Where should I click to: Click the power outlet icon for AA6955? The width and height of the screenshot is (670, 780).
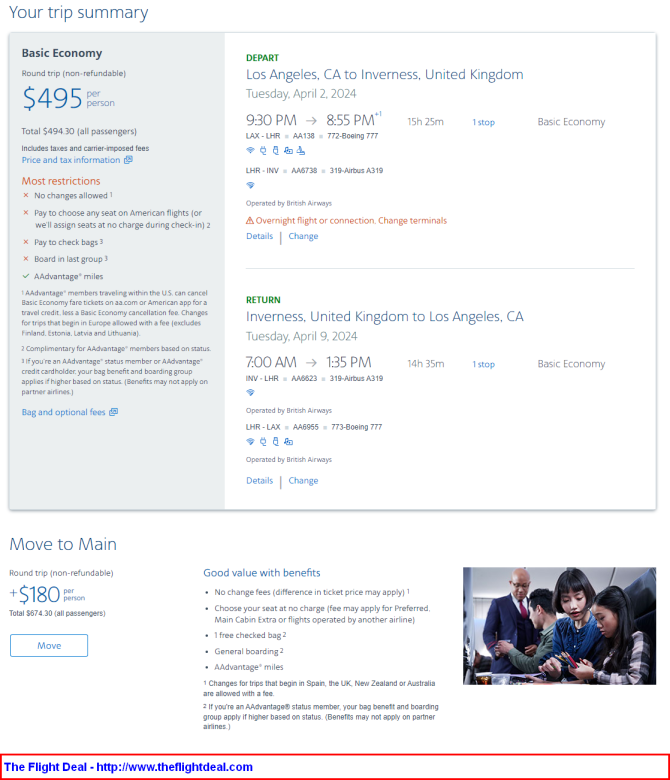(x=263, y=441)
